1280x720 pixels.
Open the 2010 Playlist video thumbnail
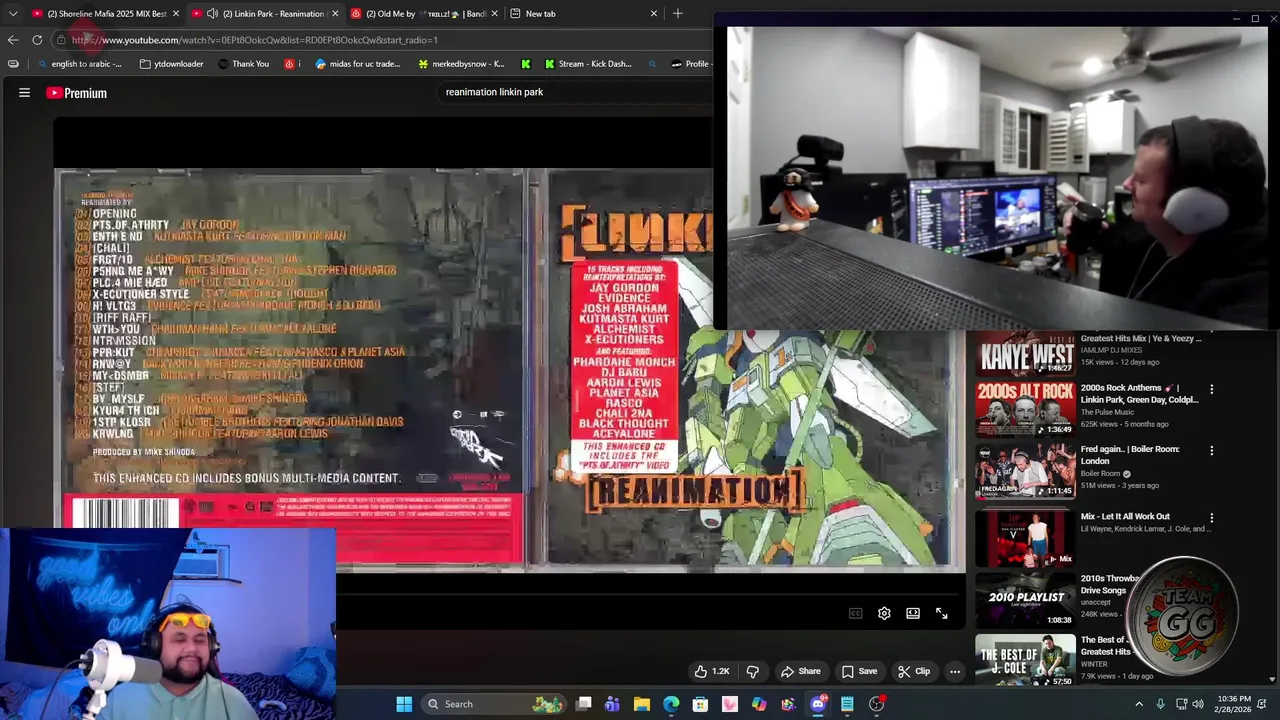point(1025,599)
